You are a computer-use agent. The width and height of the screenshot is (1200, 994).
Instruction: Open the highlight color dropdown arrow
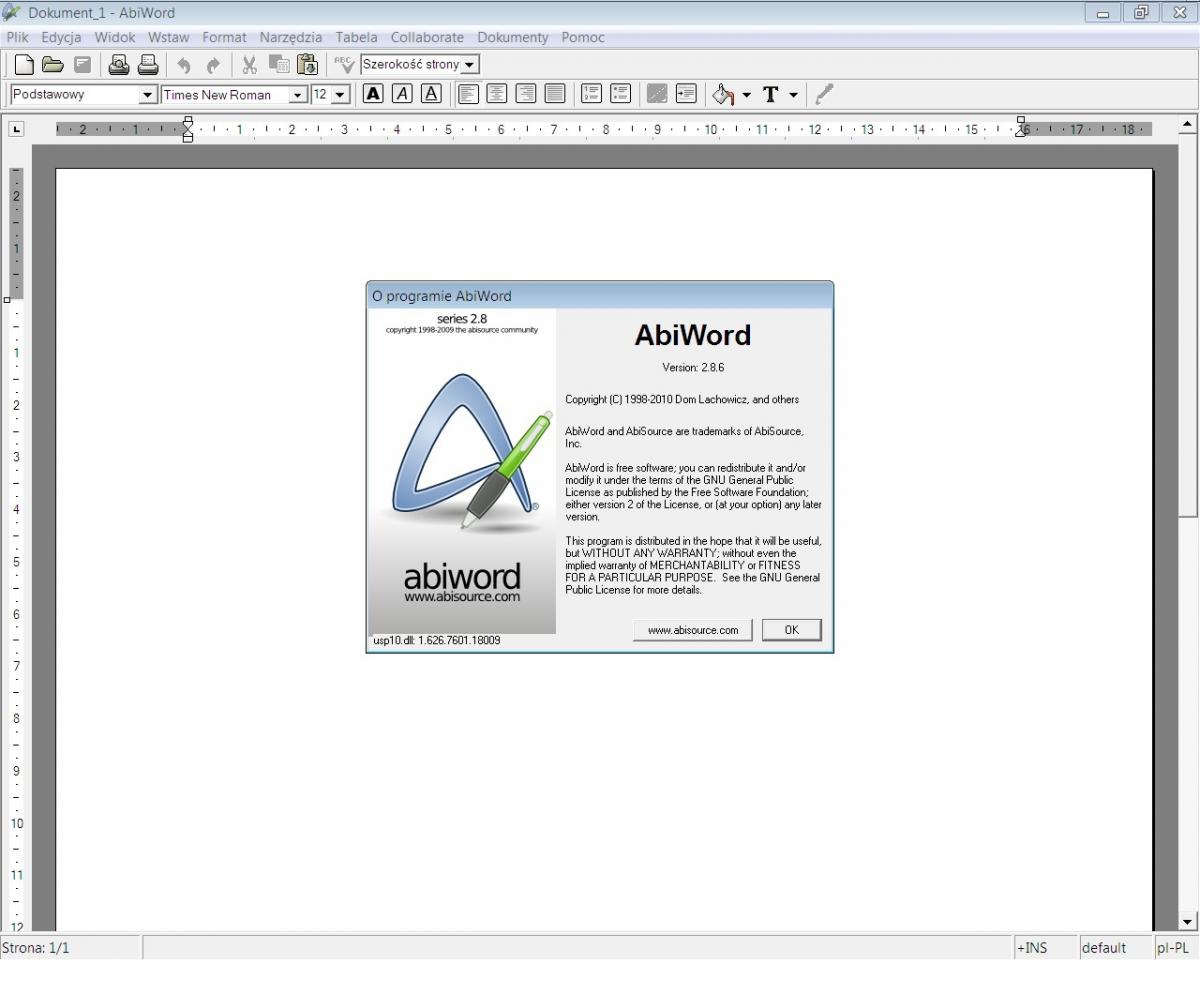tap(746, 95)
